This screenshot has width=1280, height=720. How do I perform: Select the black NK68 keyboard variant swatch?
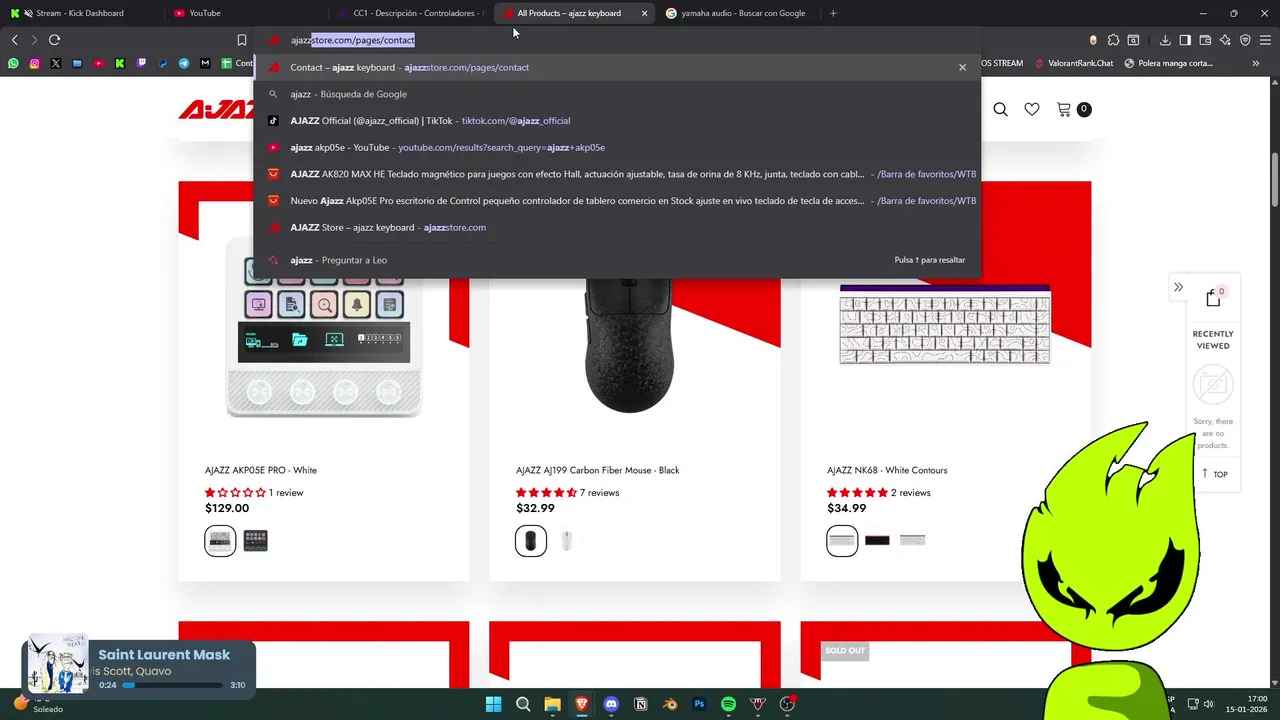pos(877,541)
